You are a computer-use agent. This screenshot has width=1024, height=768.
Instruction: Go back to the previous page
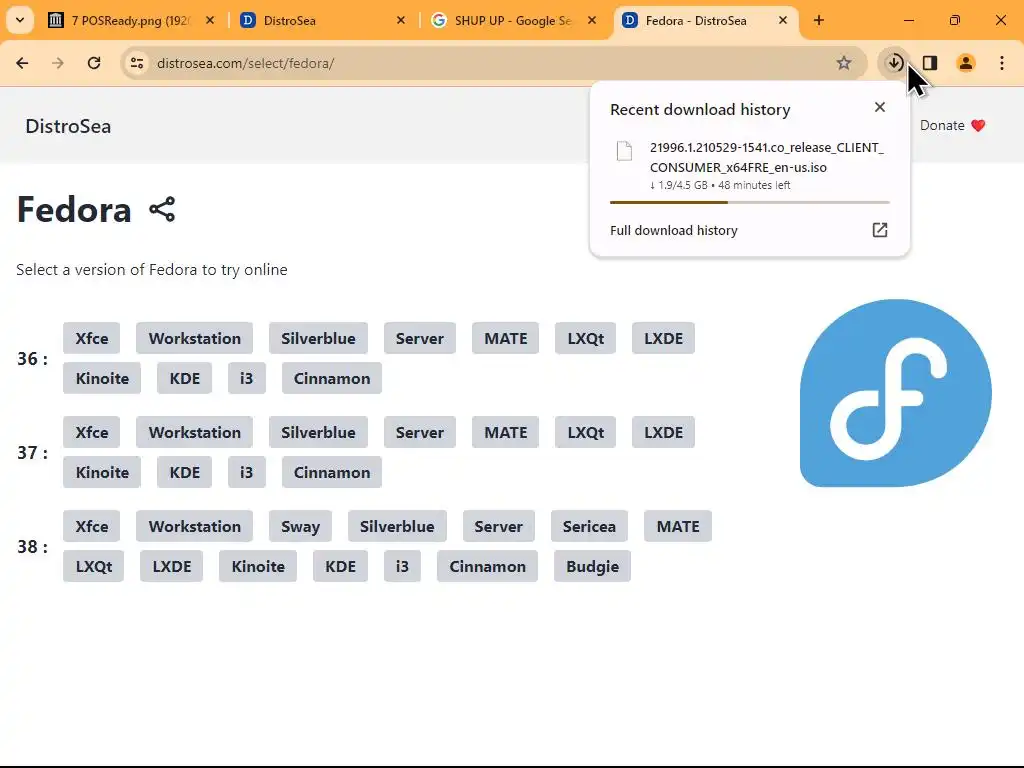click(x=22, y=63)
